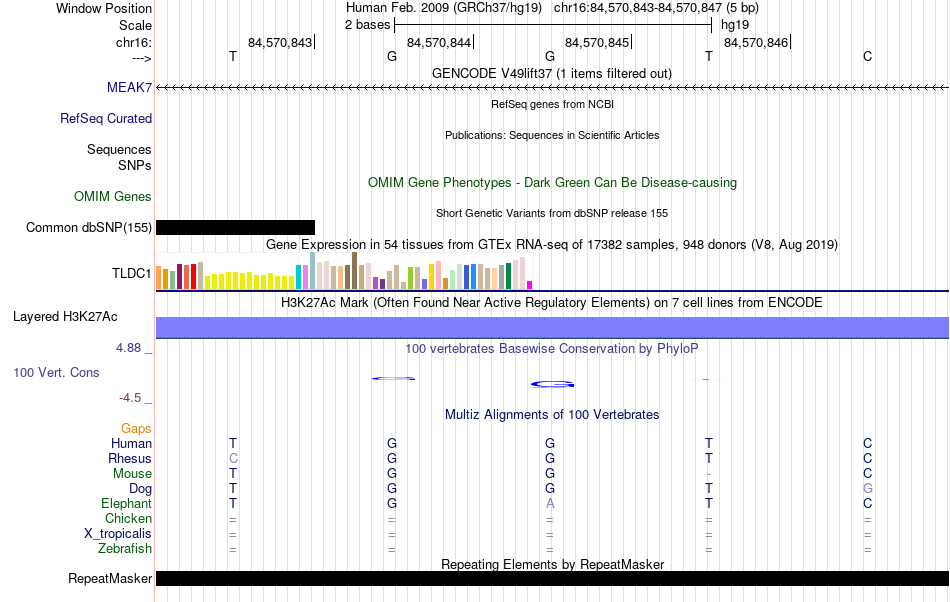Select the 100 Vert. Cons label
Screen dimensions: 950x602
(56, 372)
